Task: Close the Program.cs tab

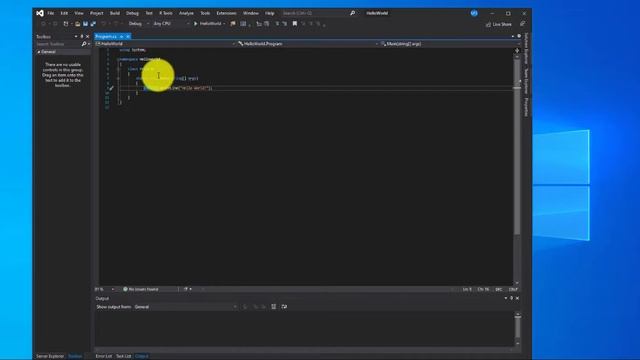Action: click(x=128, y=36)
